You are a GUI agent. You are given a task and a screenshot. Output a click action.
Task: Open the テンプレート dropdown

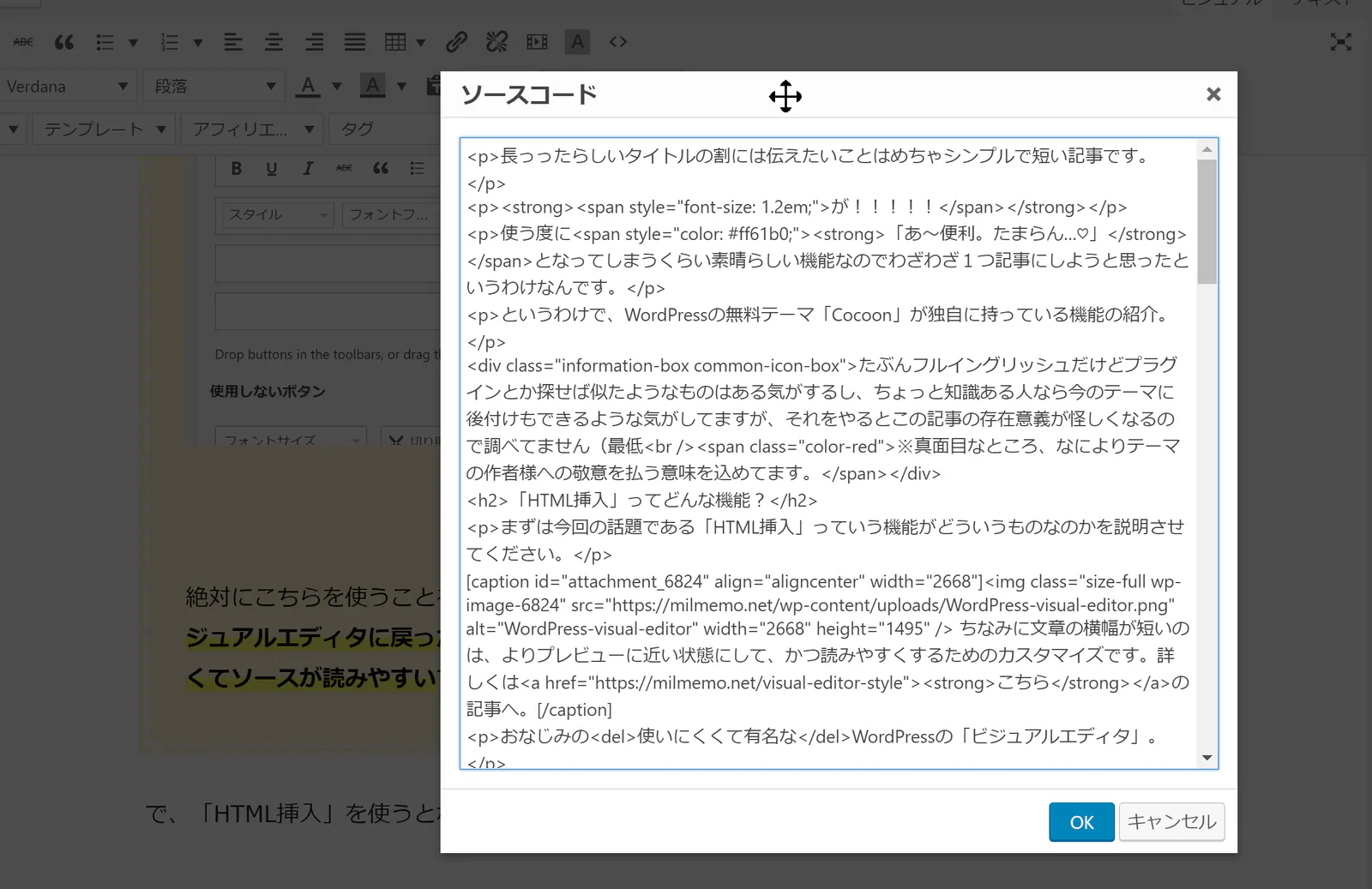(x=104, y=129)
